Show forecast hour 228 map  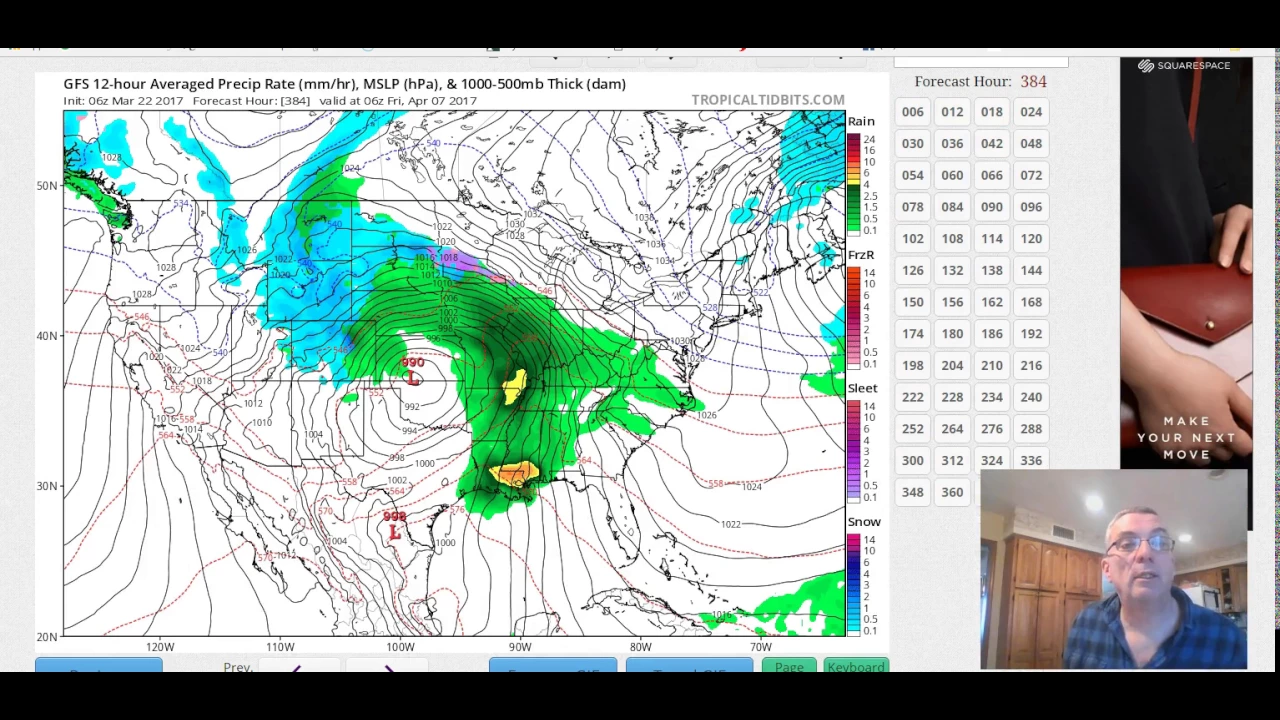point(952,397)
